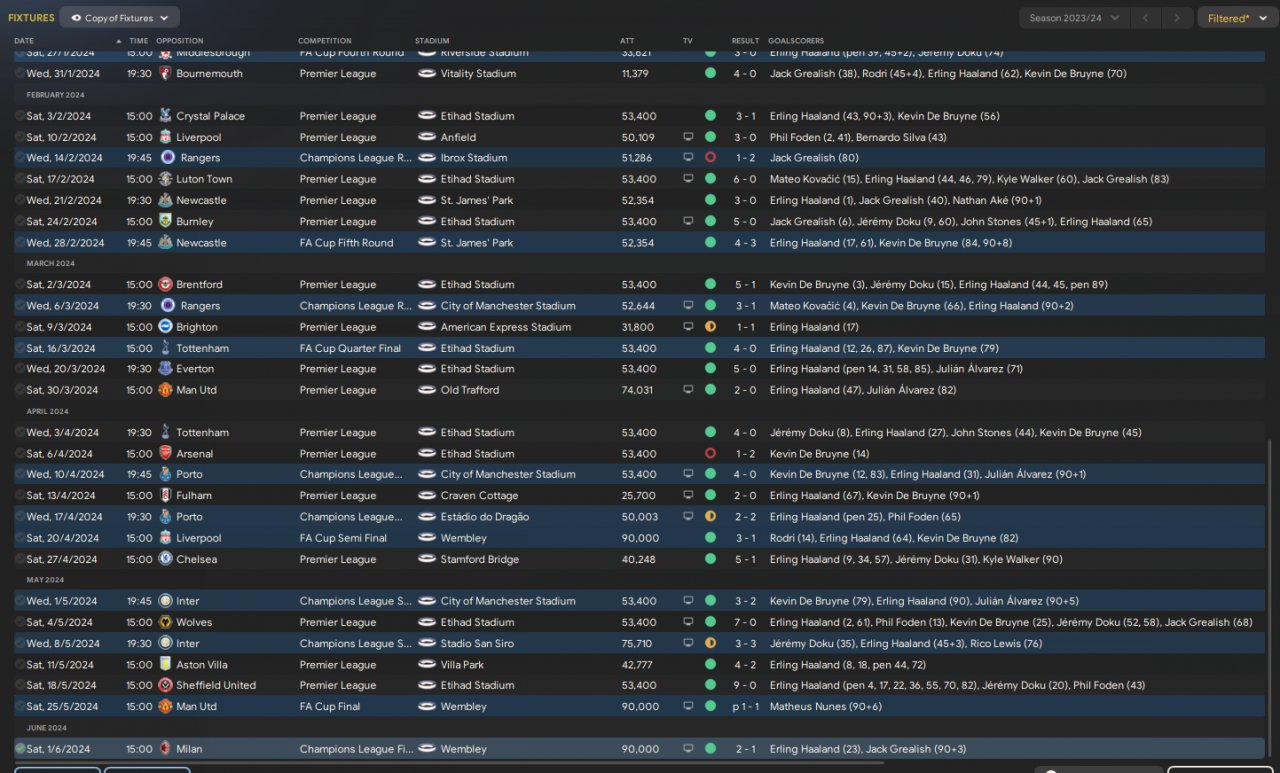Select the Sat, 9/3/2024 date cell
Screen dimensions: 1280x773
59,327
